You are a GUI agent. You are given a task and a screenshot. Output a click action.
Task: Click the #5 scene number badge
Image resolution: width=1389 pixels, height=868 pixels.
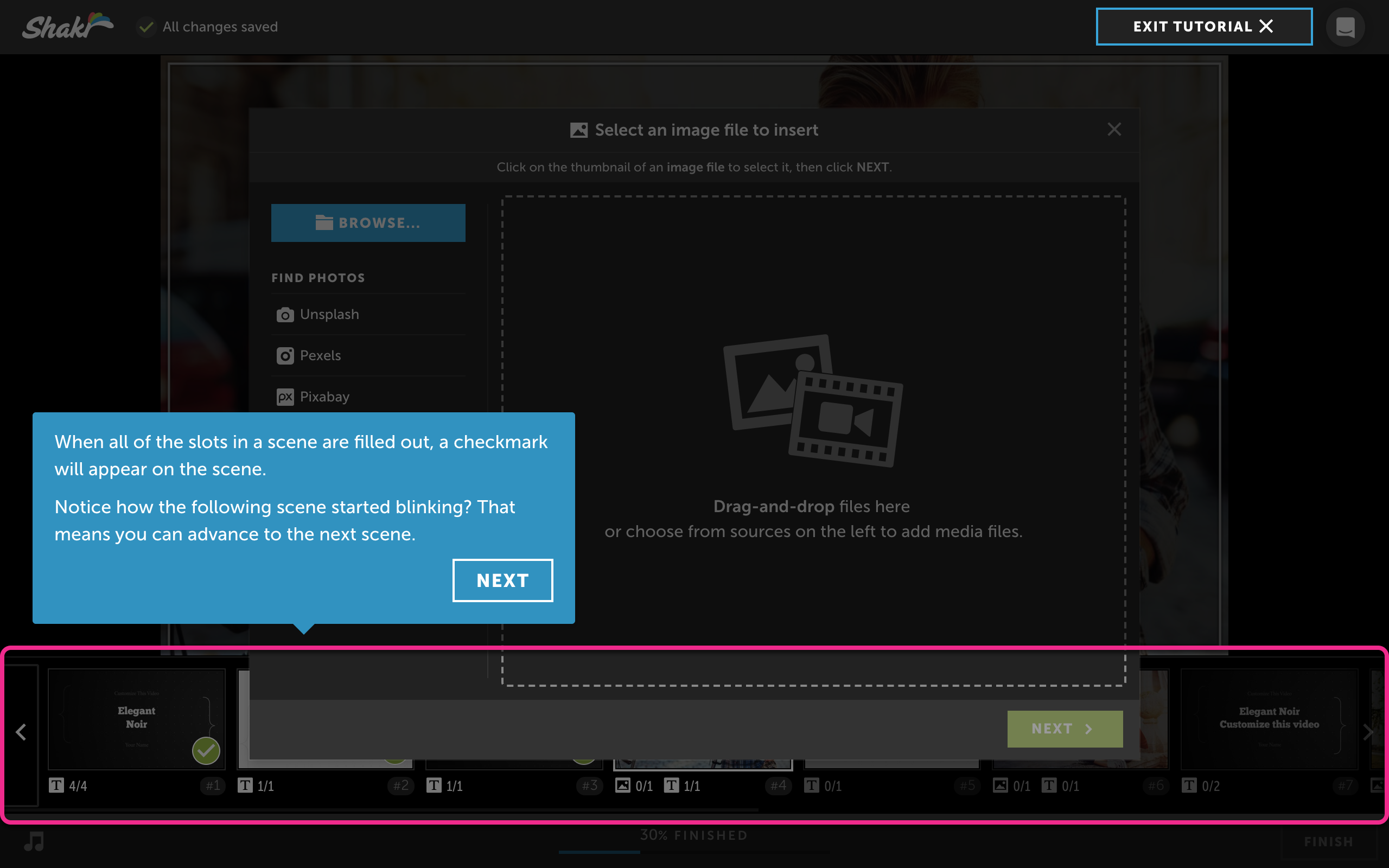pyautogui.click(x=968, y=786)
